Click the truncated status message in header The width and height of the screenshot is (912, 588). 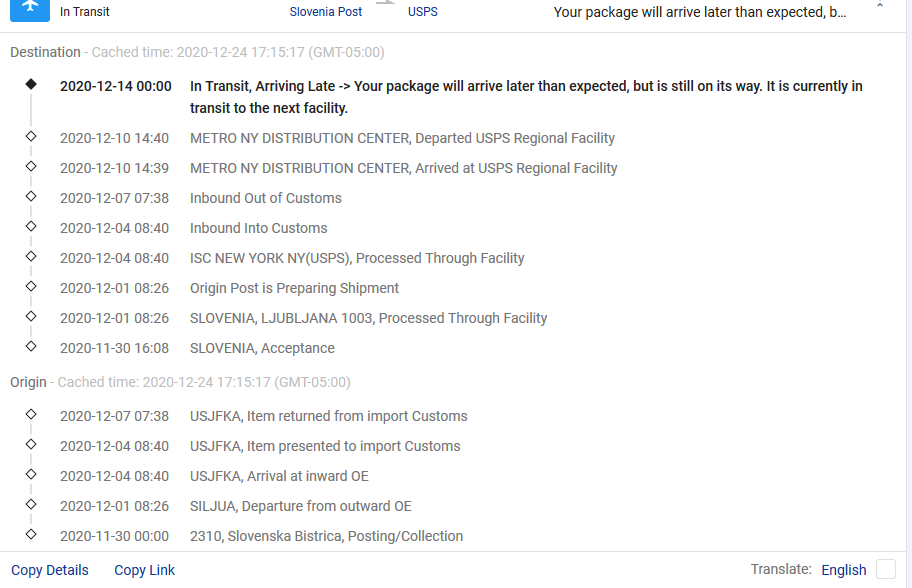[700, 12]
